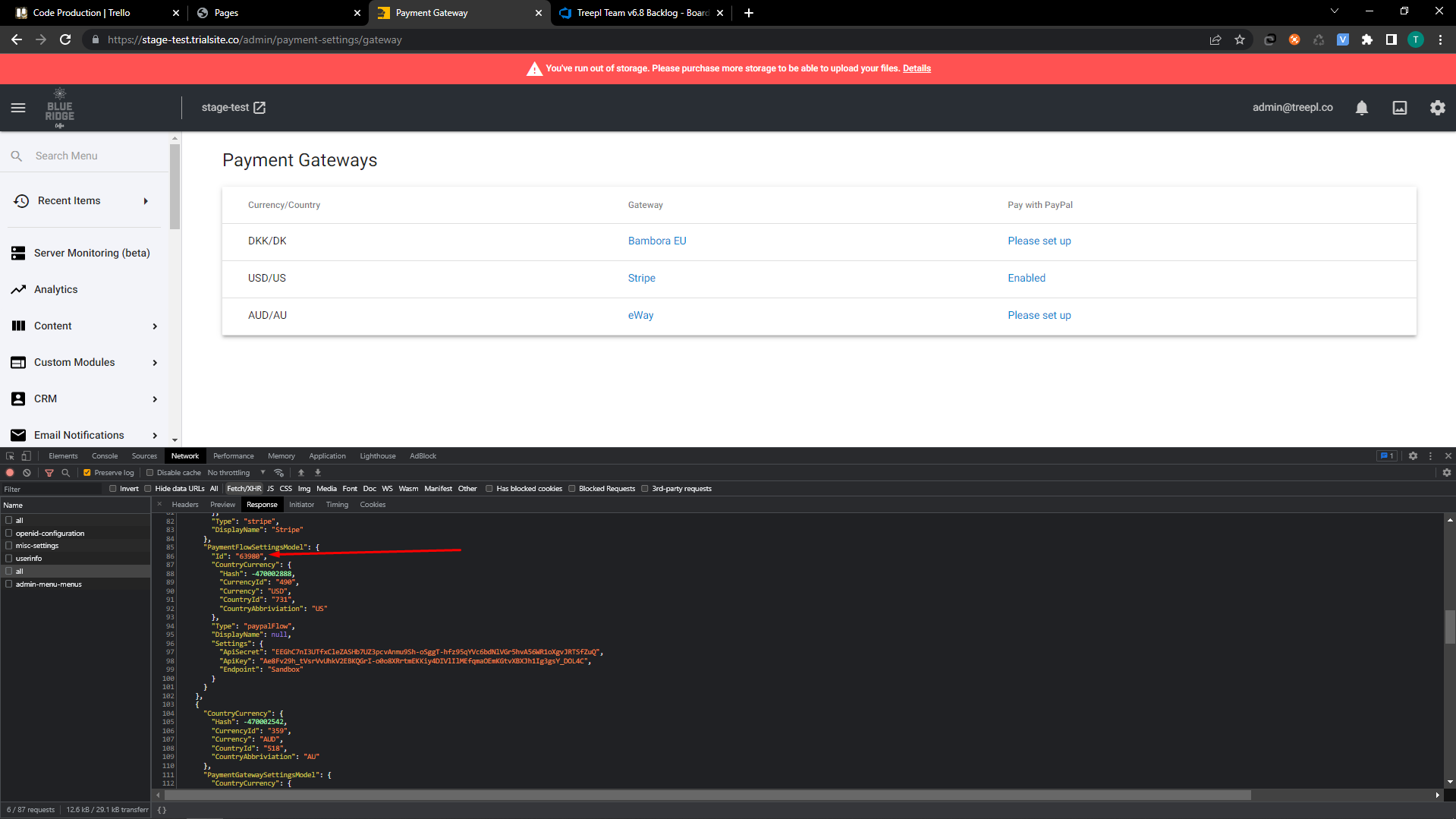Check 3rd-party requests checkbox
The image size is (1456, 819).
click(645, 489)
